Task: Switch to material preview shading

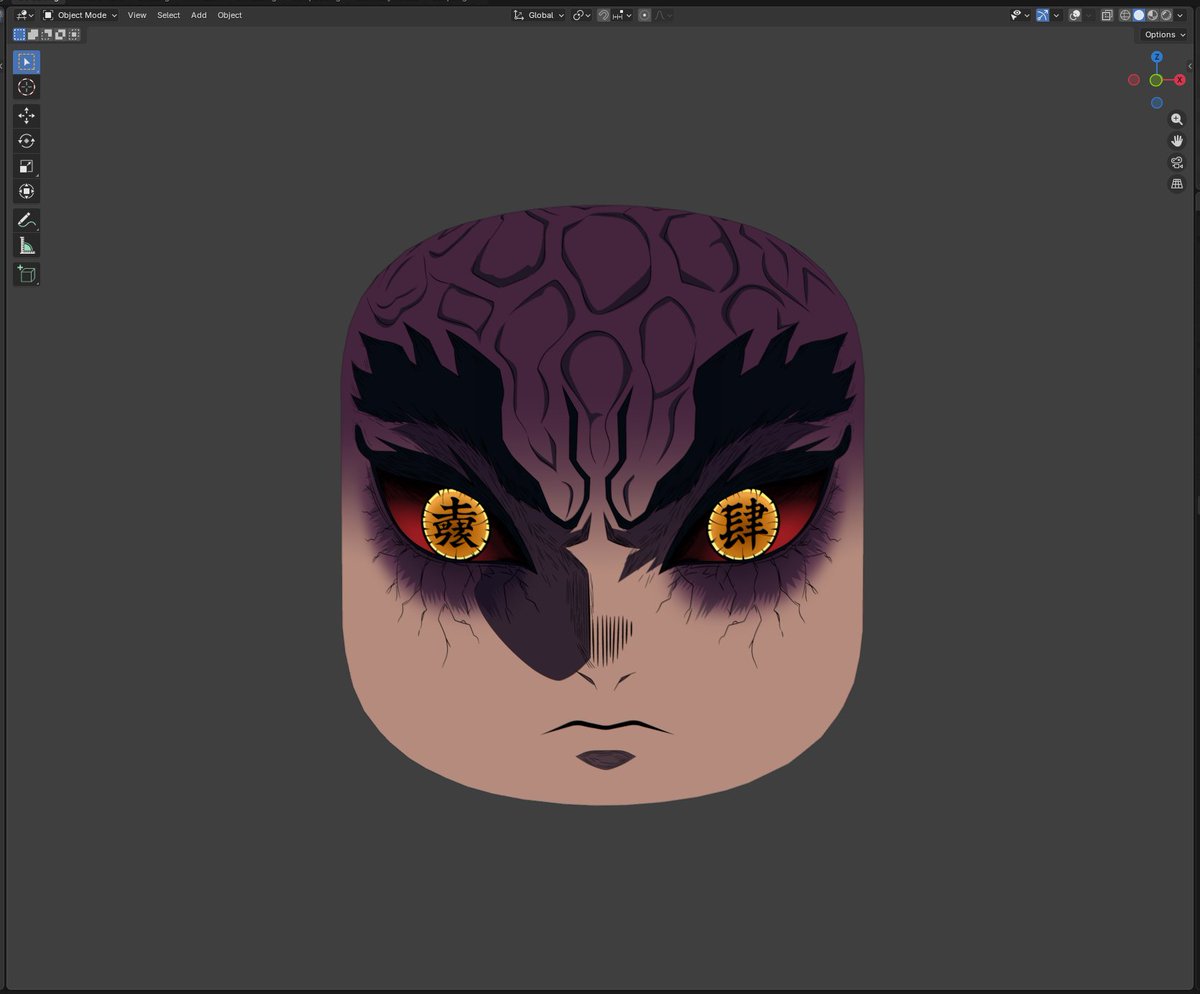Action: pyautogui.click(x=1153, y=15)
